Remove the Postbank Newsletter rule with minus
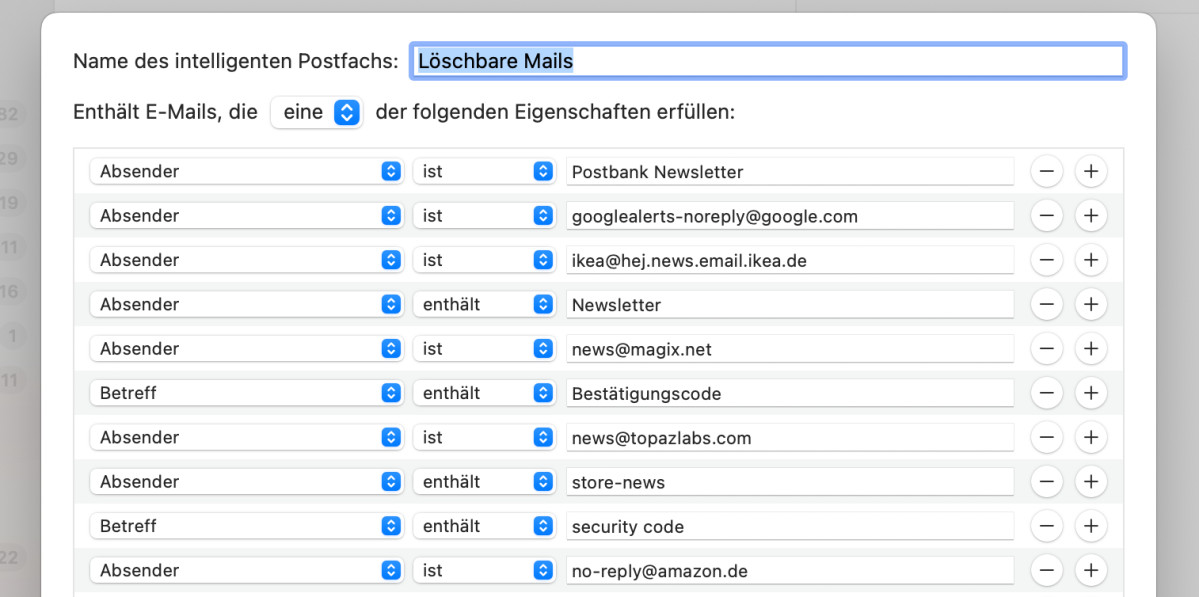Screen dimensions: 1199x597 [1046, 172]
